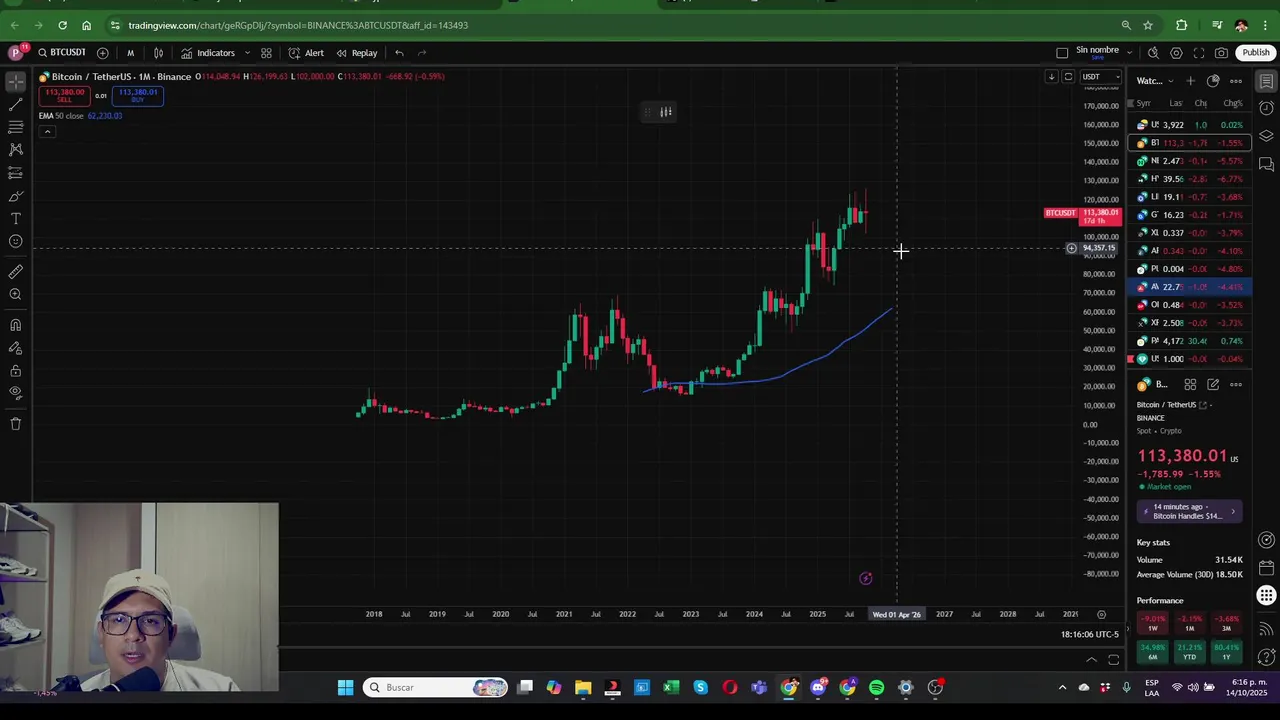Open the help center icon

(x=1266, y=658)
